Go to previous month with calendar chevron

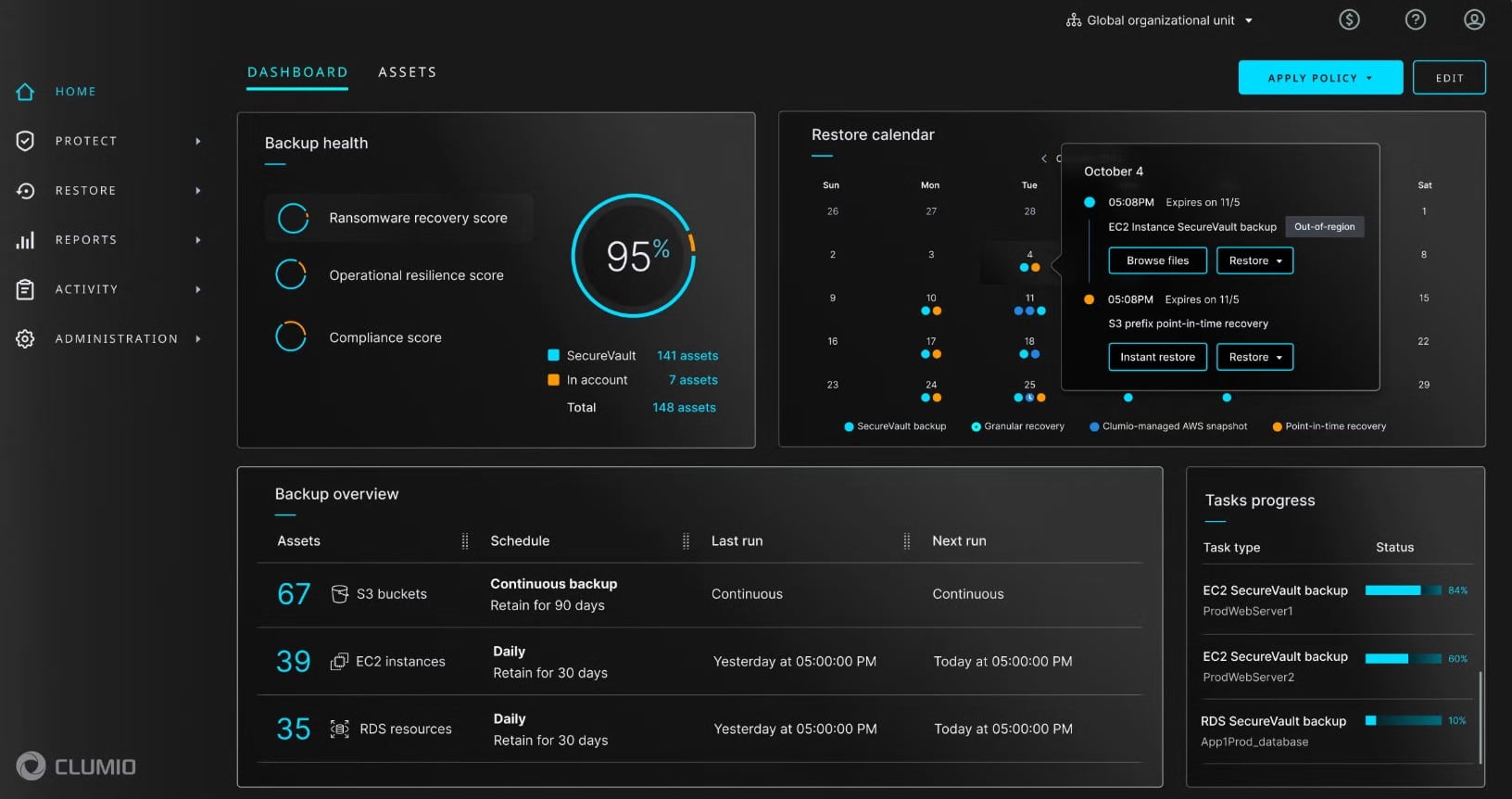point(1044,159)
